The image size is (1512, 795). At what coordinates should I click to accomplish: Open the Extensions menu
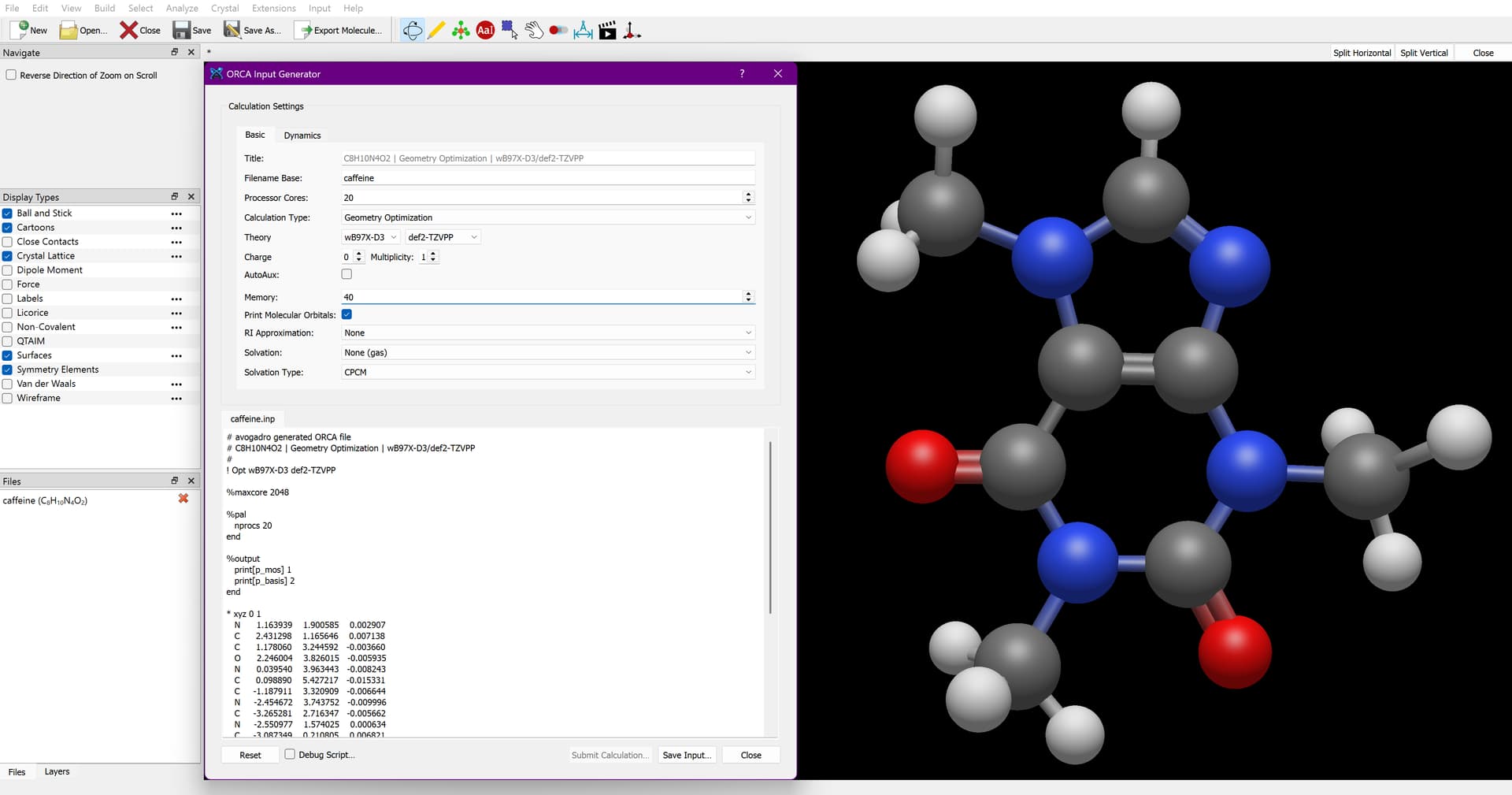pos(273,8)
